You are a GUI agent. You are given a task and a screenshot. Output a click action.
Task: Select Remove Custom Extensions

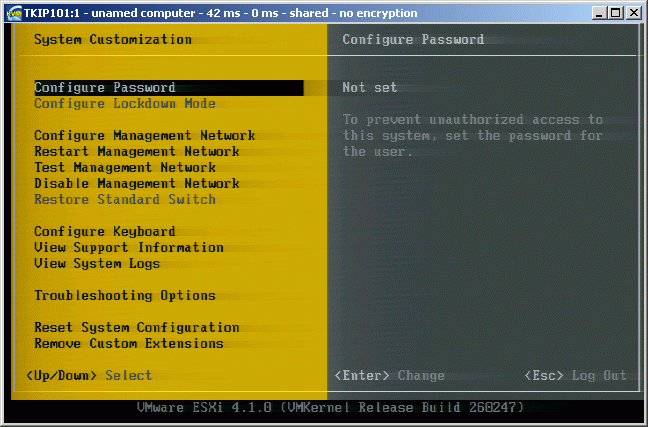pyautogui.click(x=129, y=344)
